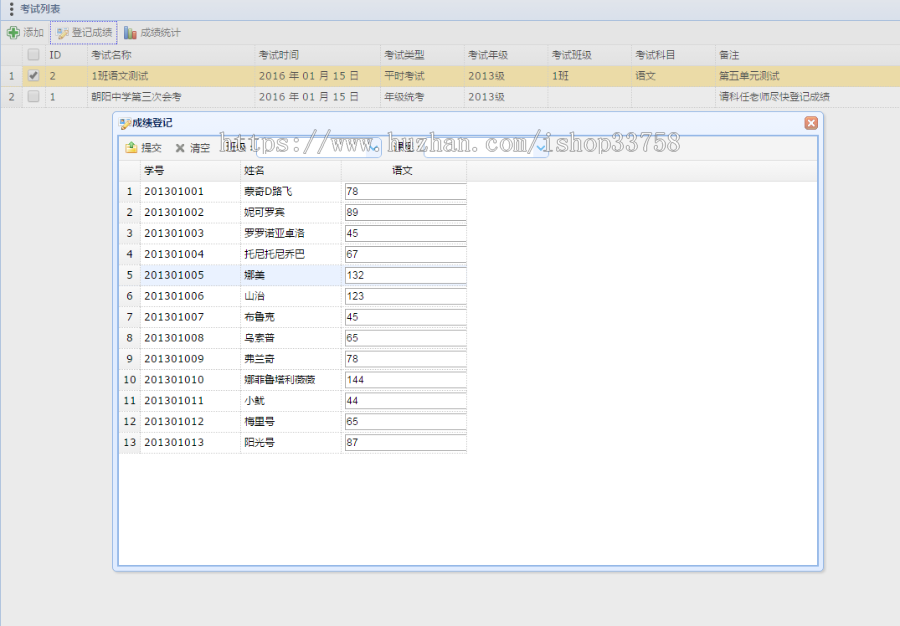Switch to the 考试列表 tab
This screenshot has width=900, height=626.
(x=36, y=9)
